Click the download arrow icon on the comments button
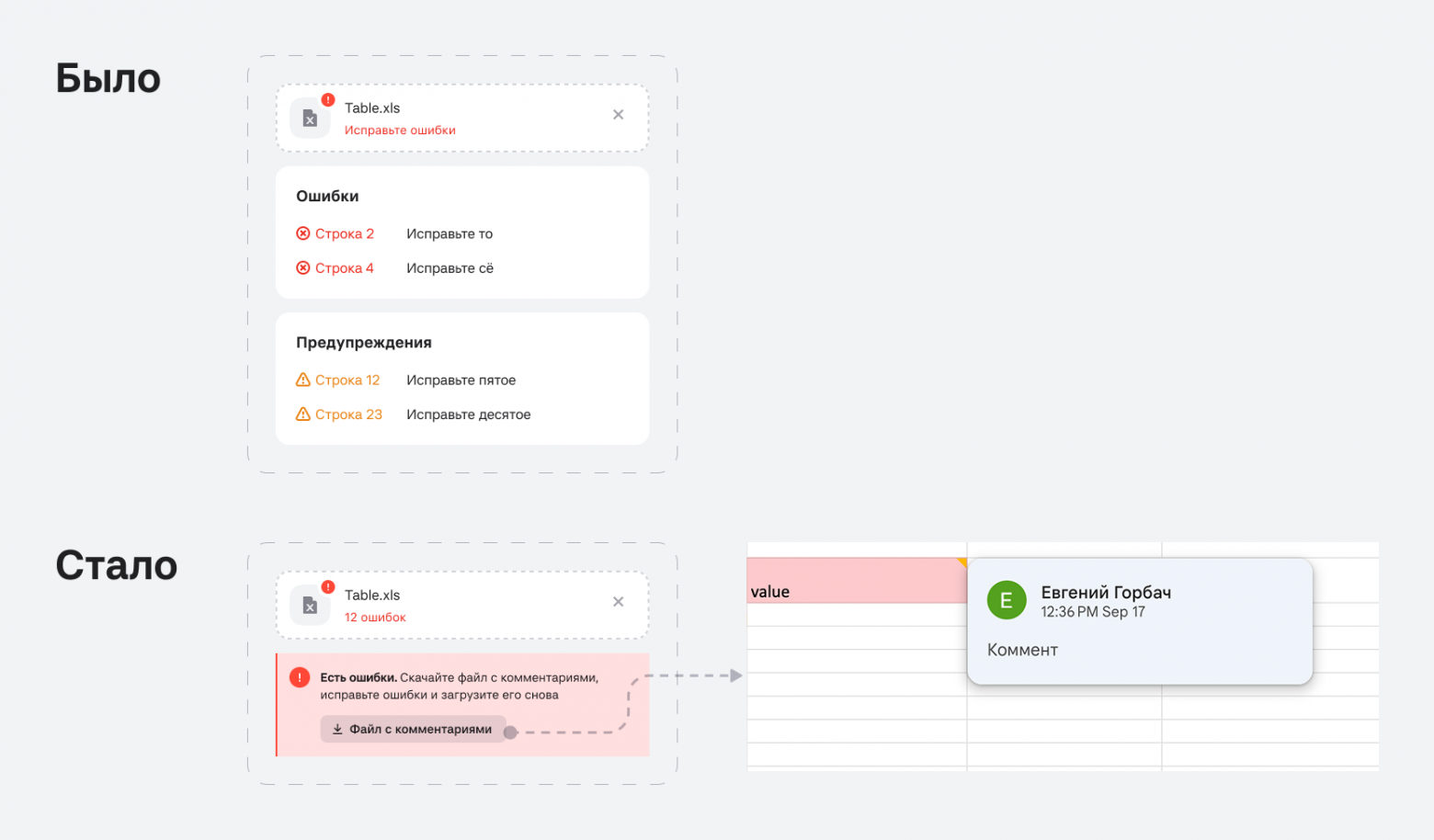Image resolution: width=1434 pixels, height=840 pixels. coord(337,729)
